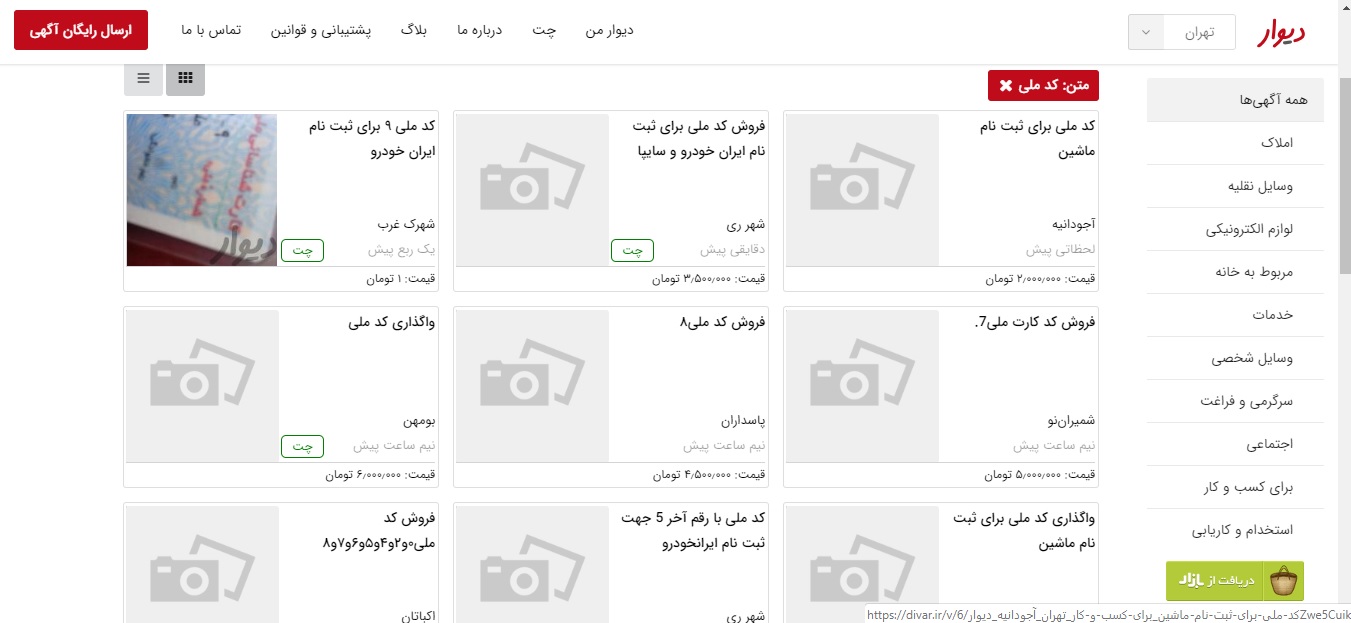
Task: Go to درباره ما page
Action: click(x=479, y=30)
